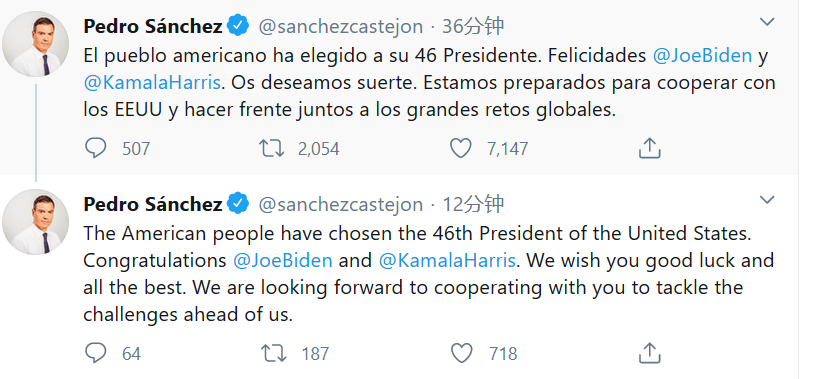Image resolution: width=813 pixels, height=379 pixels.
Task: Open the 12分钟 timestamp of the second tweet
Action: (x=472, y=204)
